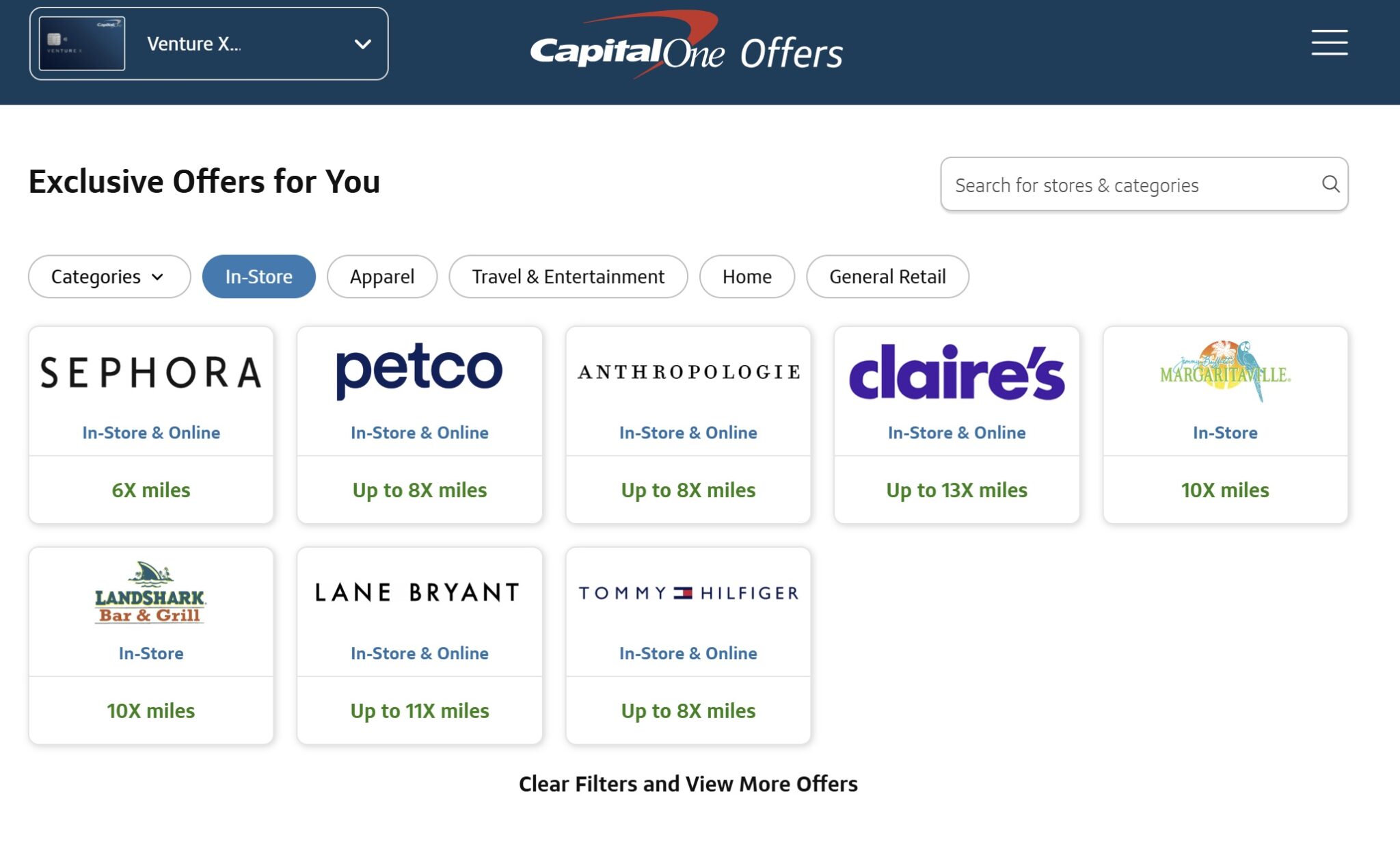This screenshot has width=1400, height=861.
Task: Open the Landshark Bar & Grill logo
Action: click(x=150, y=593)
